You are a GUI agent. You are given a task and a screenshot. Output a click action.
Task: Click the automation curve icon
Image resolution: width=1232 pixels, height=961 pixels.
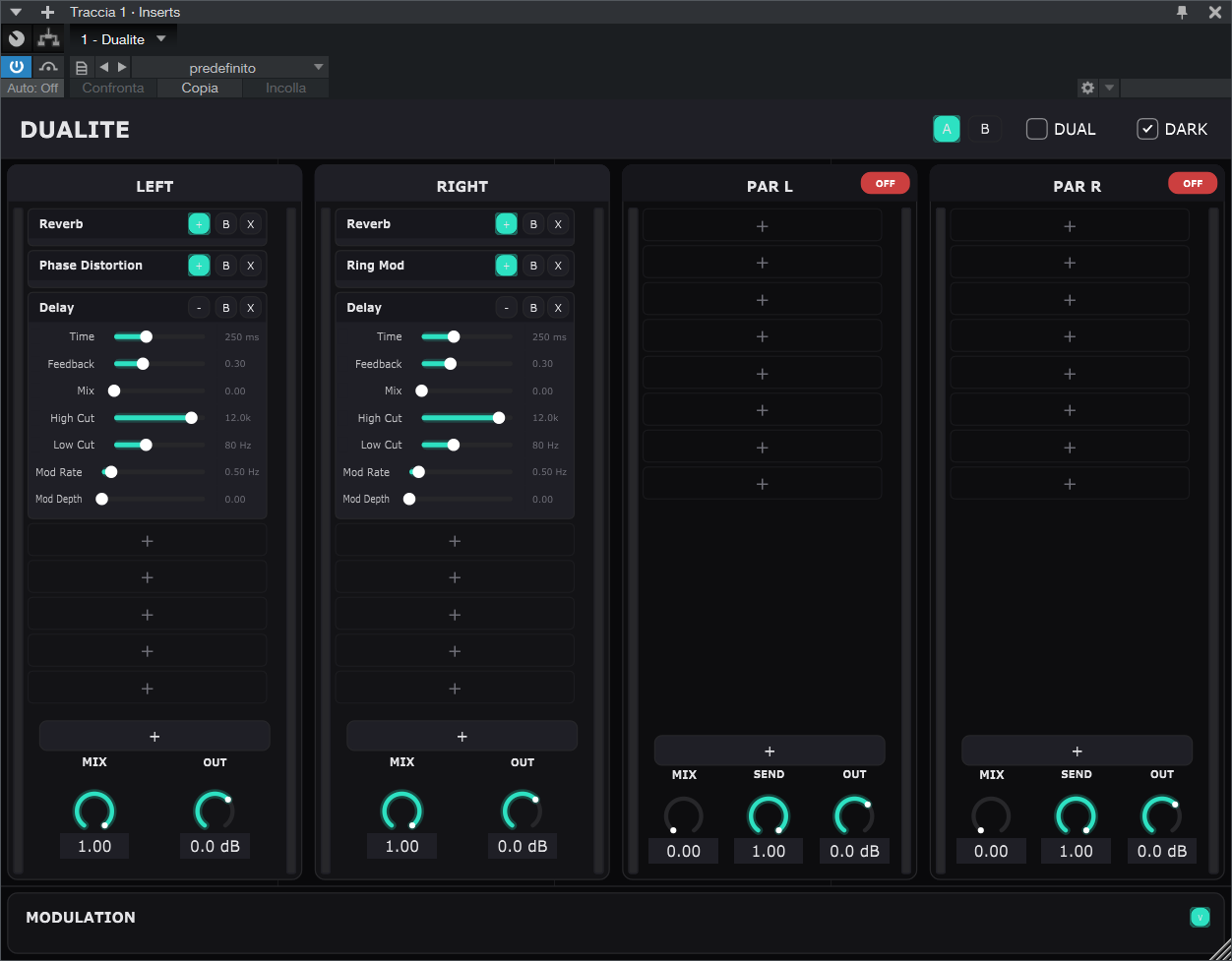(48, 66)
